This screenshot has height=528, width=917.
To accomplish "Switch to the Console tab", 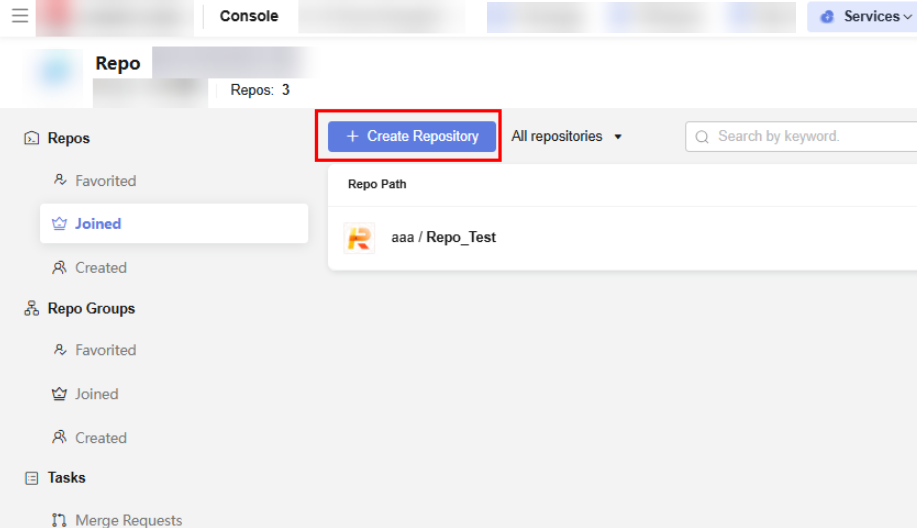I will pyautogui.click(x=249, y=16).
